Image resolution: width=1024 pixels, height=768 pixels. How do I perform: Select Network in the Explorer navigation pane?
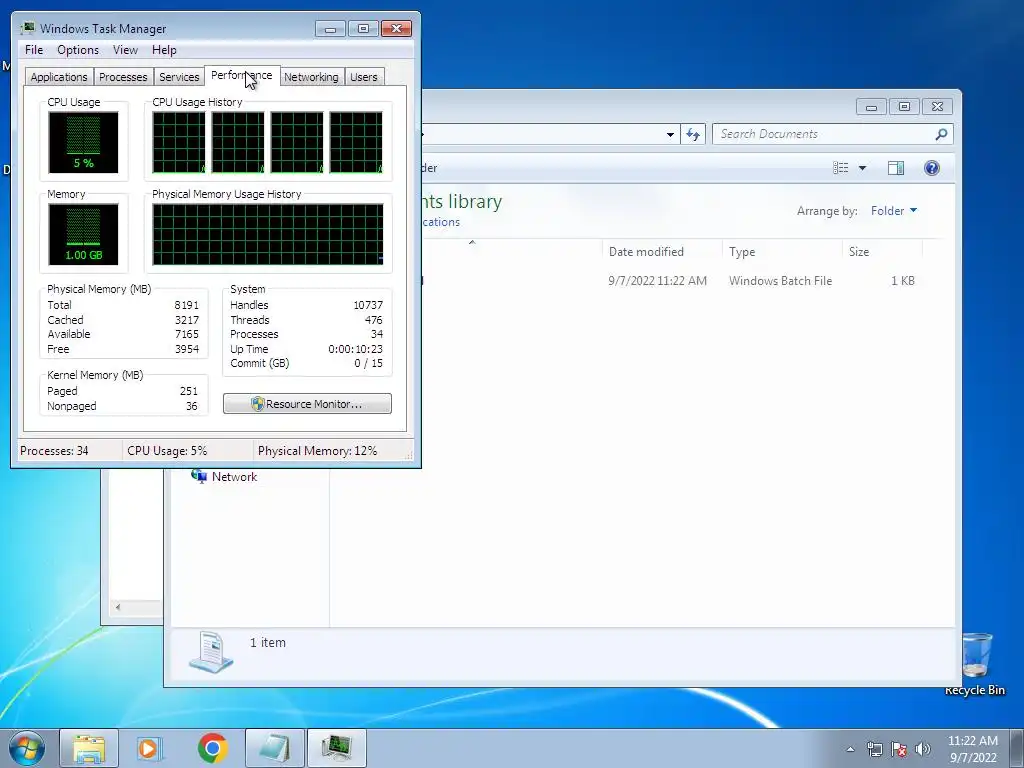[224, 477]
